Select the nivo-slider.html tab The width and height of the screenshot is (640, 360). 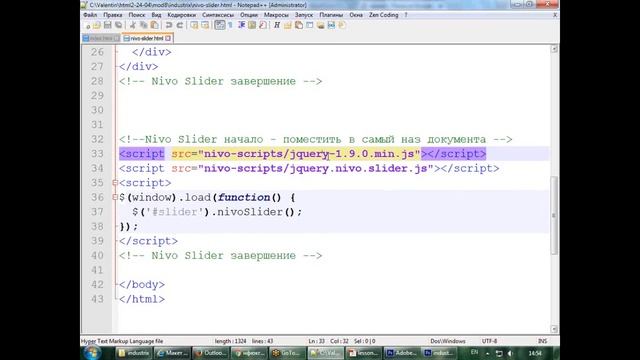(147, 38)
